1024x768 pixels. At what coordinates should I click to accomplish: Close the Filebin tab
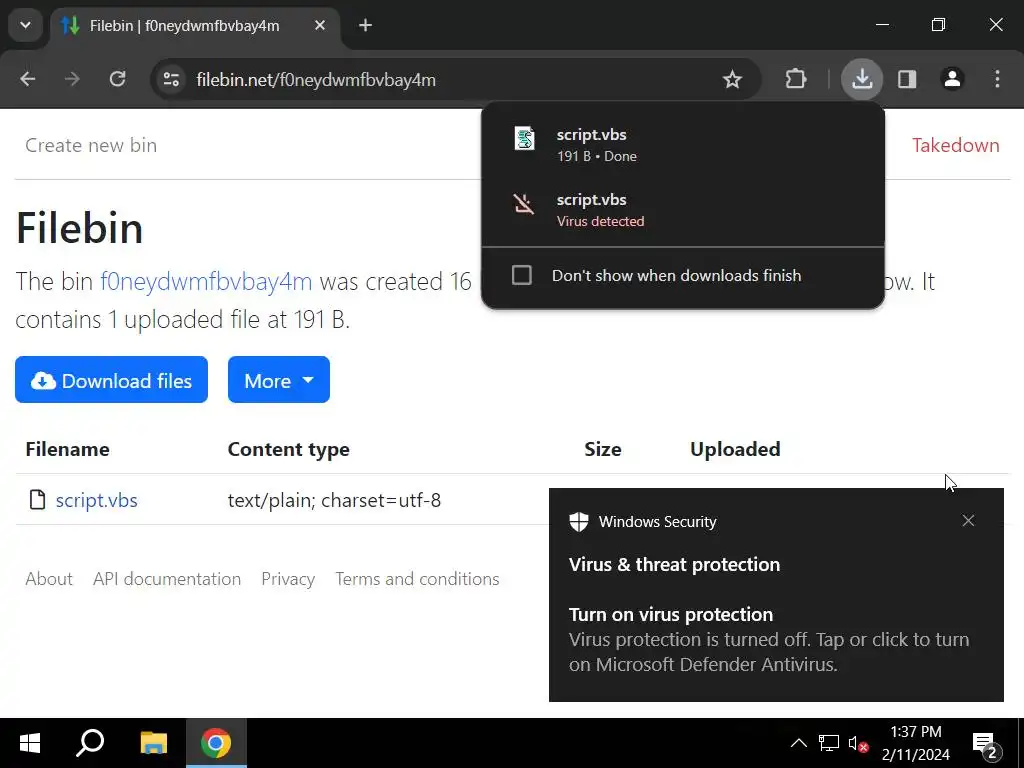click(320, 25)
